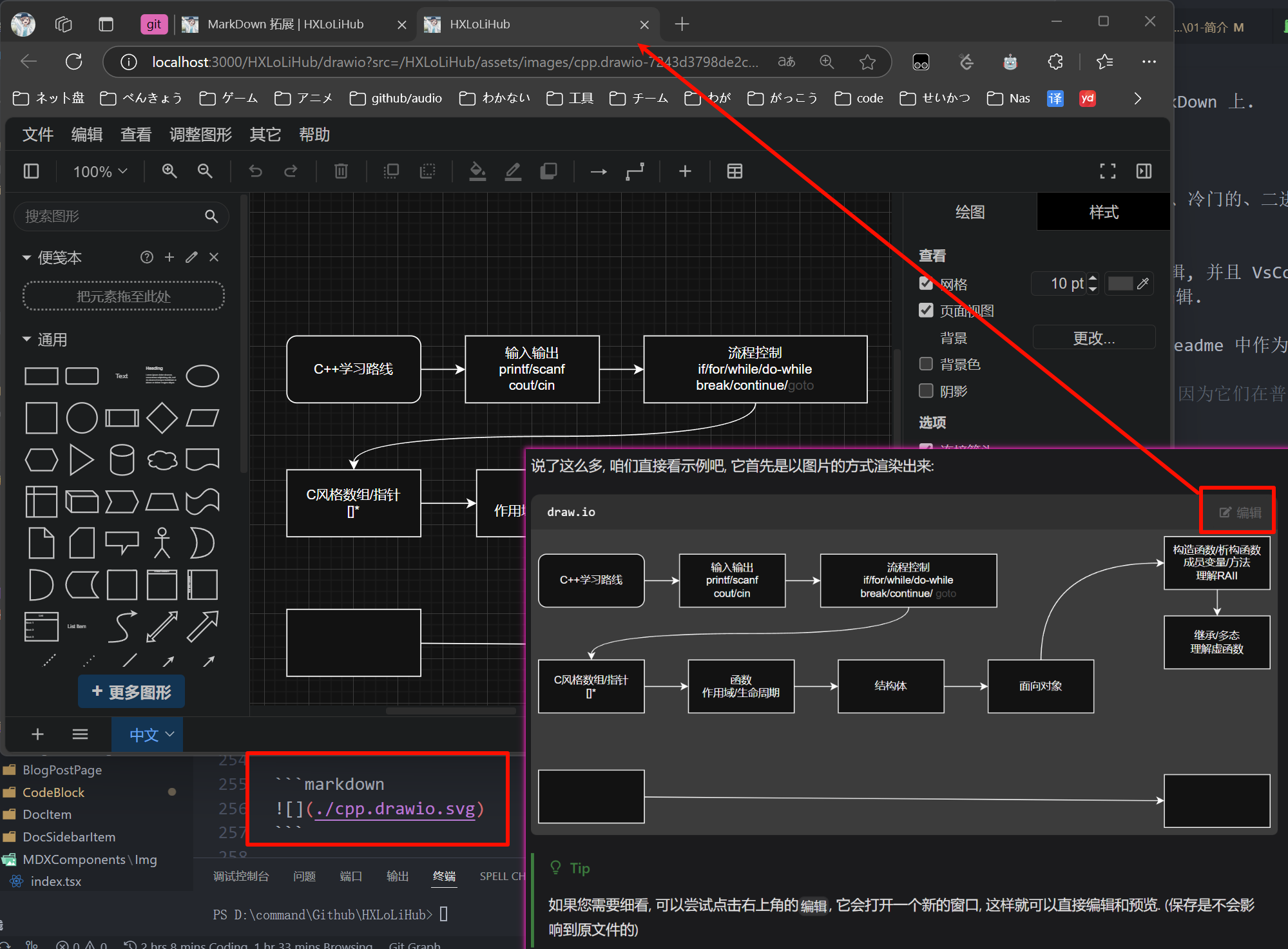
Task: Click the grid color swatch
Action: 1120,283
